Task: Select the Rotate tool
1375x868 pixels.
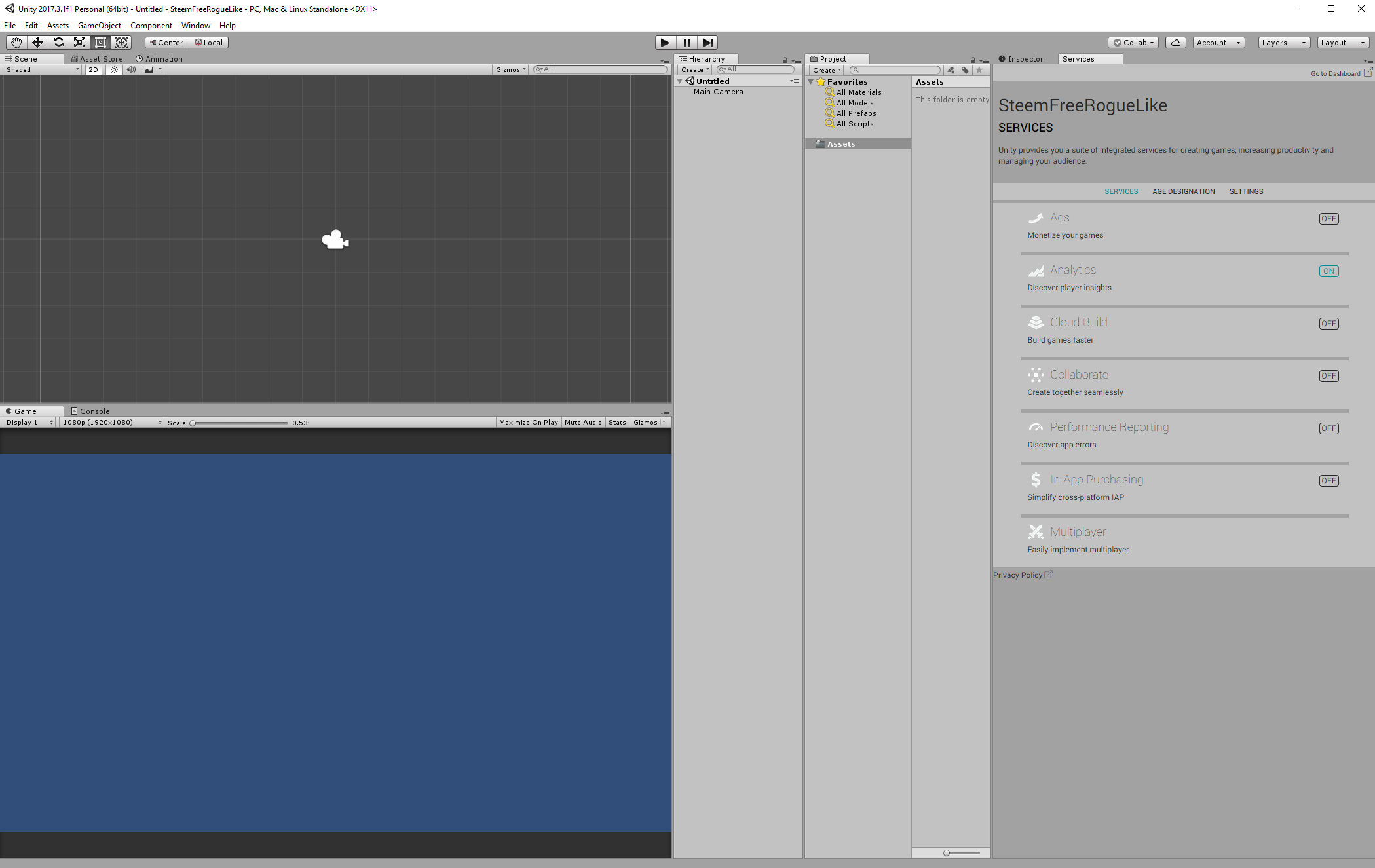Action: (58, 43)
